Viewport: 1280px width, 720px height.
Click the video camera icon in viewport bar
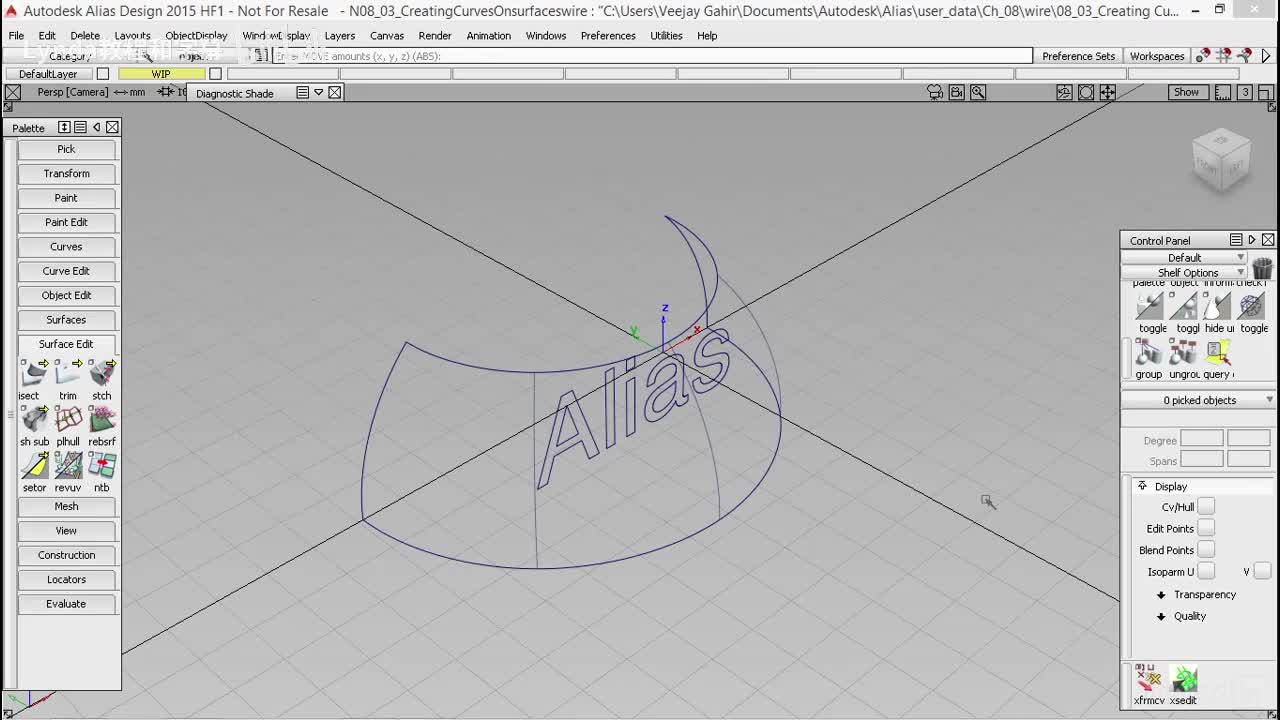957,92
